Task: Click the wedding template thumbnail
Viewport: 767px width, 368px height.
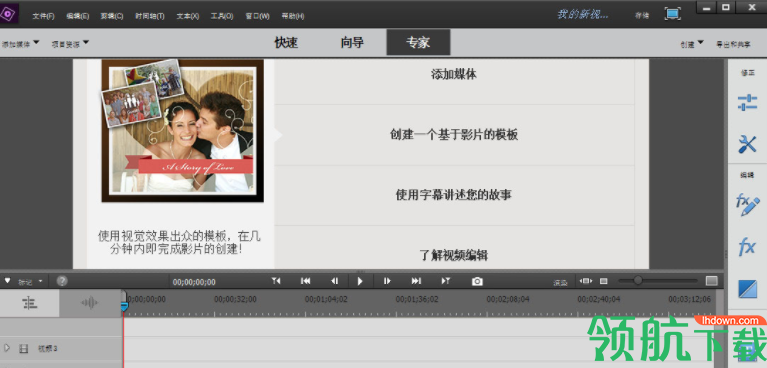Action: point(182,130)
